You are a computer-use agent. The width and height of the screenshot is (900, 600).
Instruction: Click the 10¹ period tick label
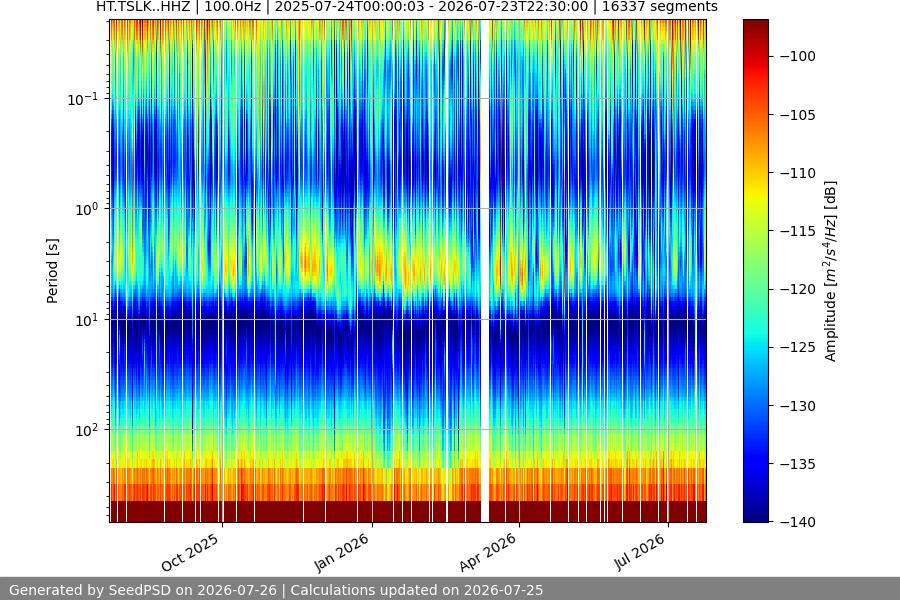[87, 320]
